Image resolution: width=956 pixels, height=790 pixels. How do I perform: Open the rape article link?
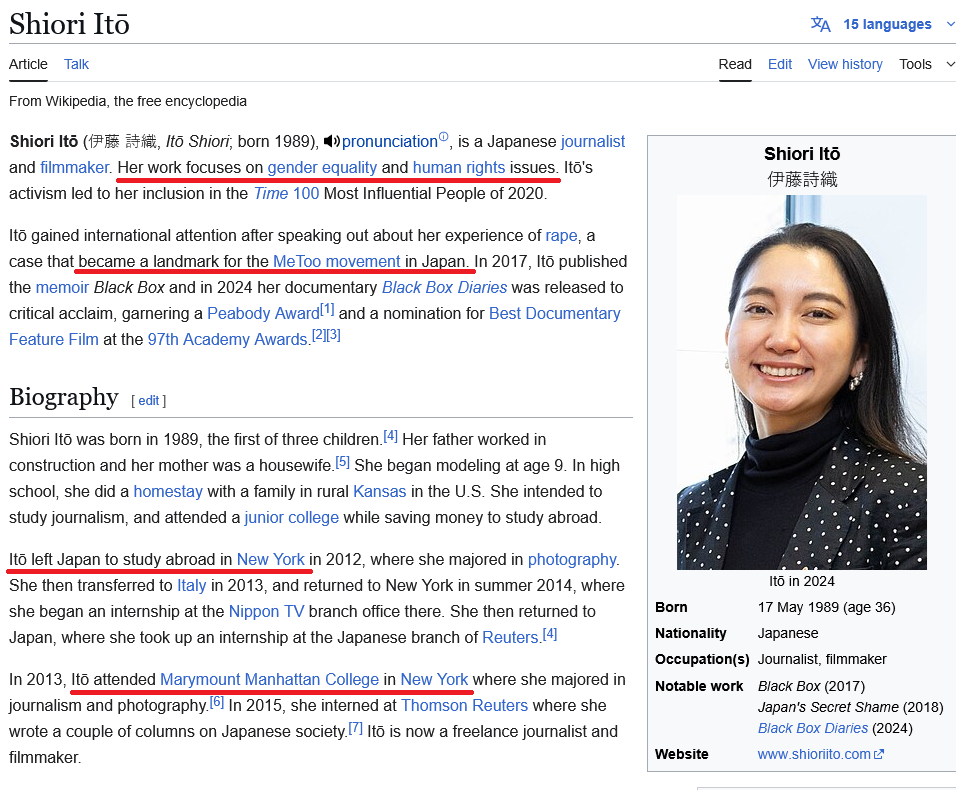561,236
